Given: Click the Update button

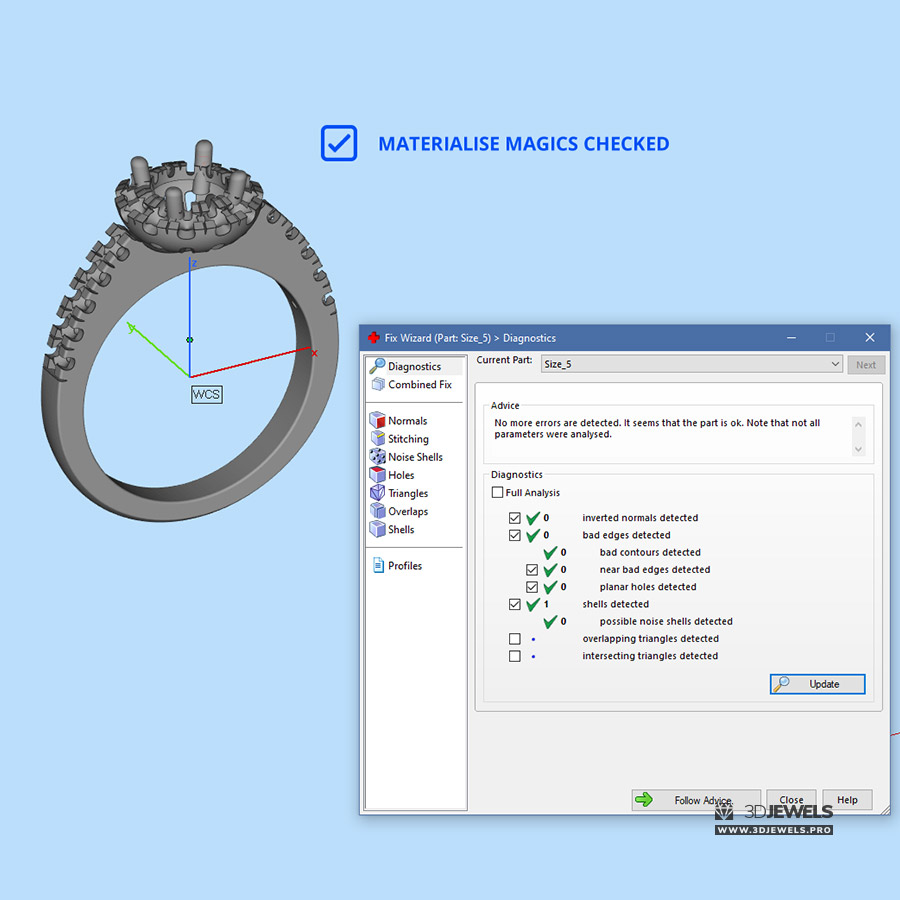Looking at the screenshot, I should tap(817, 684).
